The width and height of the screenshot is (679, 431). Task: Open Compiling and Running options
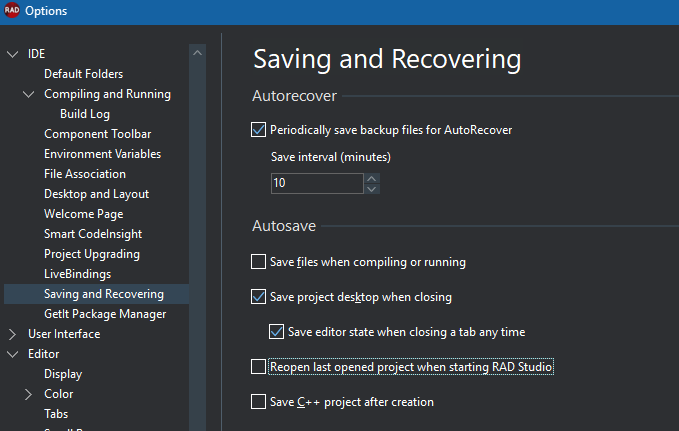coord(107,94)
